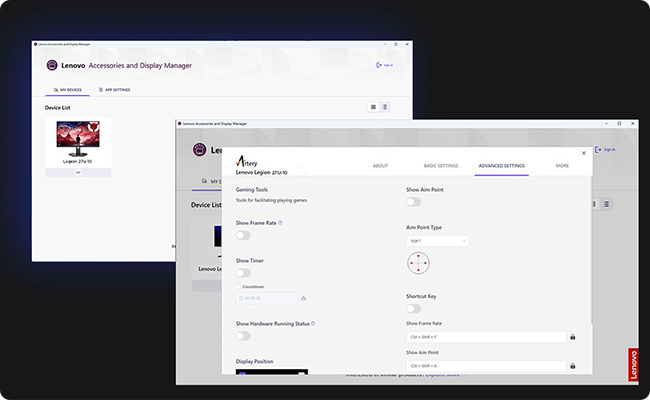Close the monitor settings dialog
The image size is (650, 400).
tap(584, 153)
